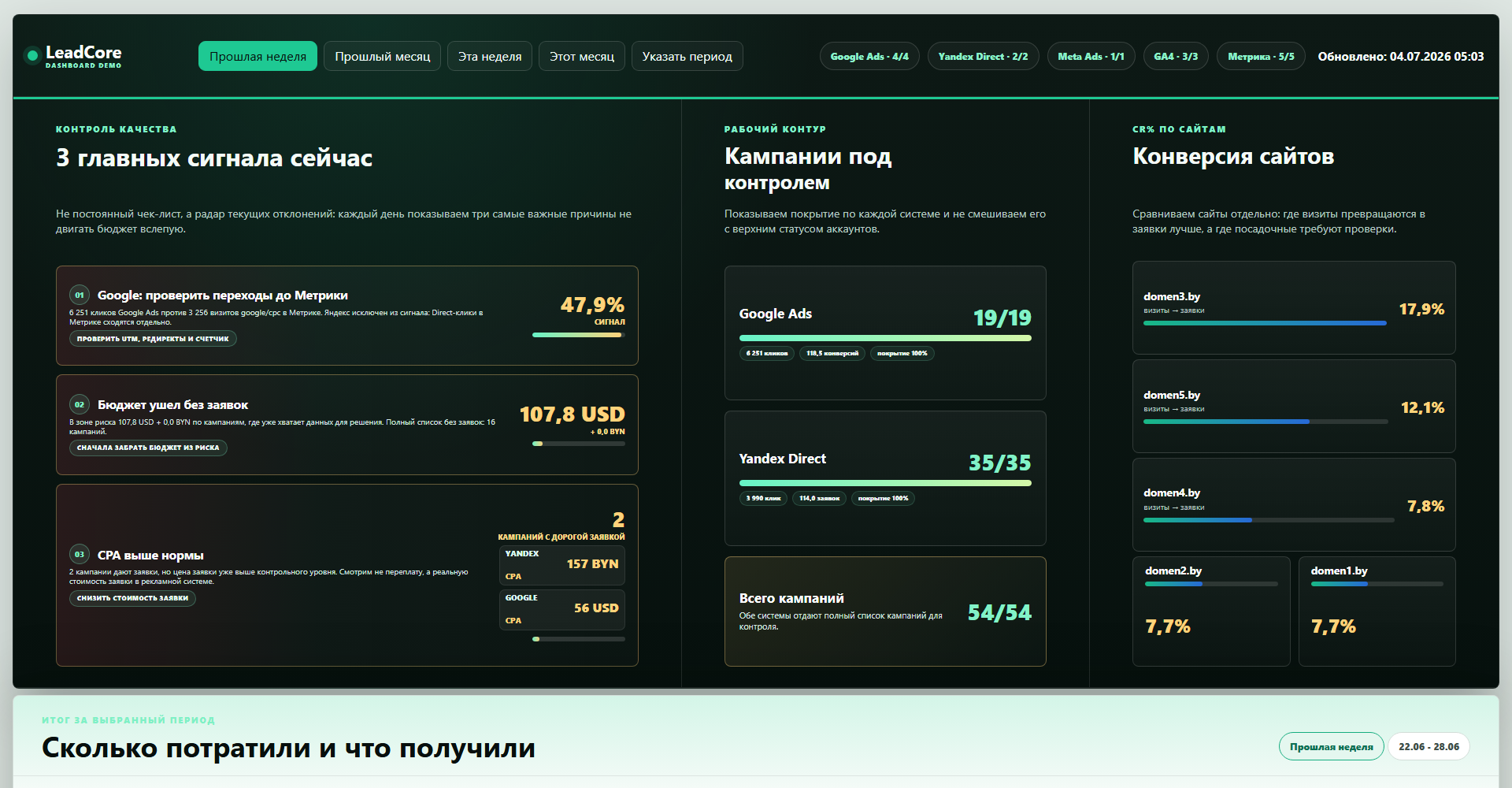Viewport: 1512px width, 788px height.
Task: Click Yandex Direct покрытие 100% chip
Action: pyautogui.click(x=883, y=498)
